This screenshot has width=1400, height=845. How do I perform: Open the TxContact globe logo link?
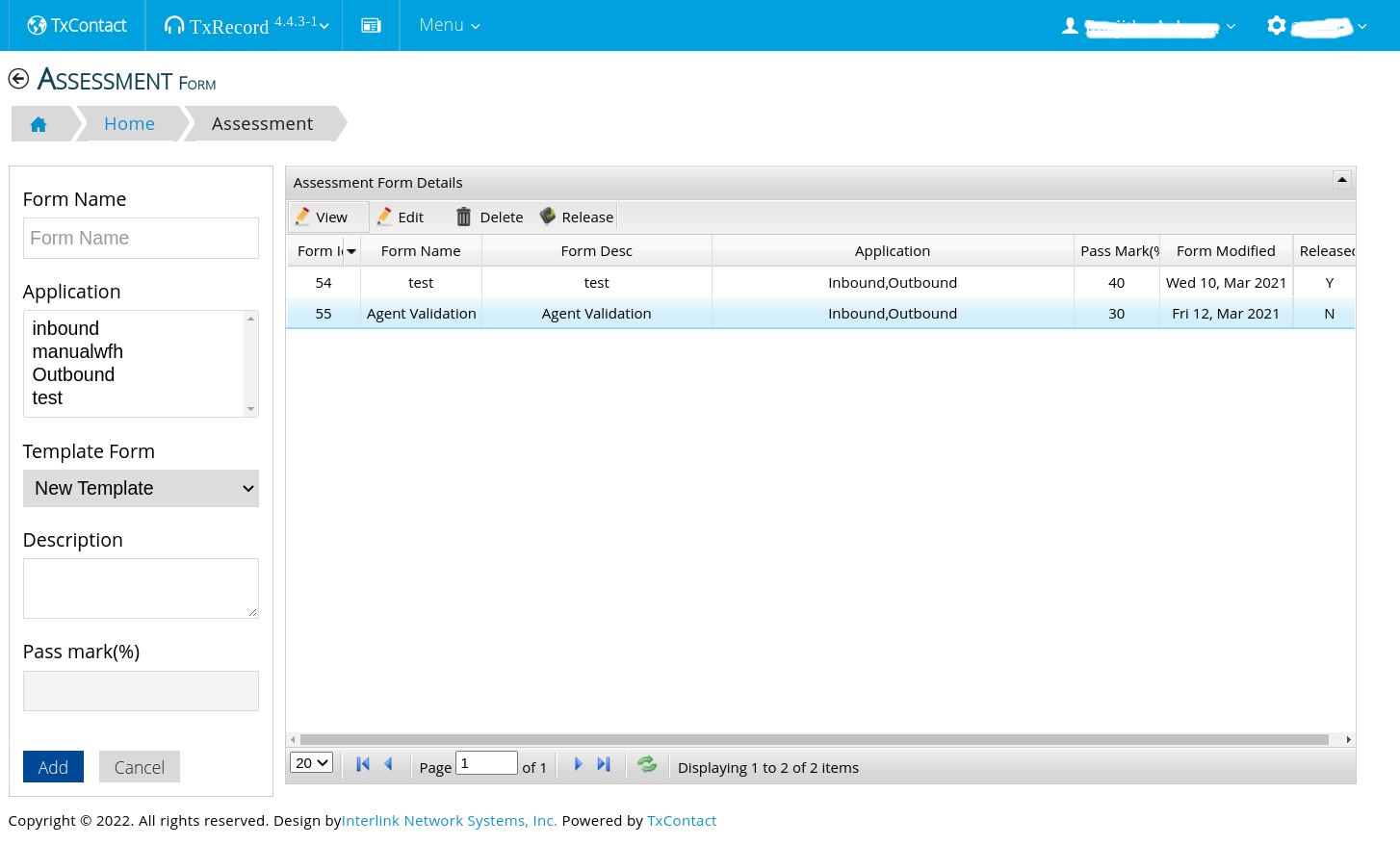point(77,25)
